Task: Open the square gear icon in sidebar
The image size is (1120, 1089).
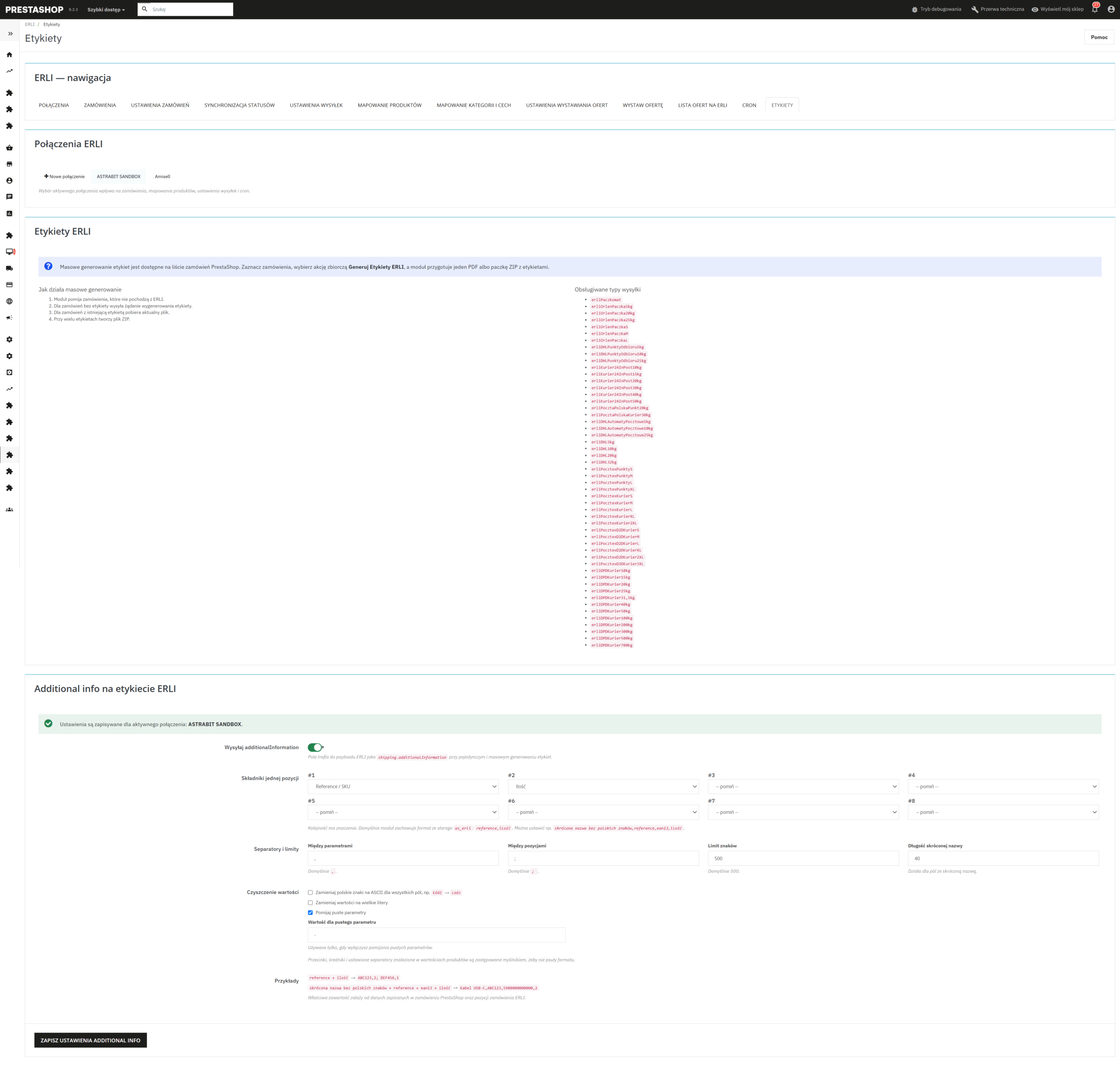Action: 9,372
